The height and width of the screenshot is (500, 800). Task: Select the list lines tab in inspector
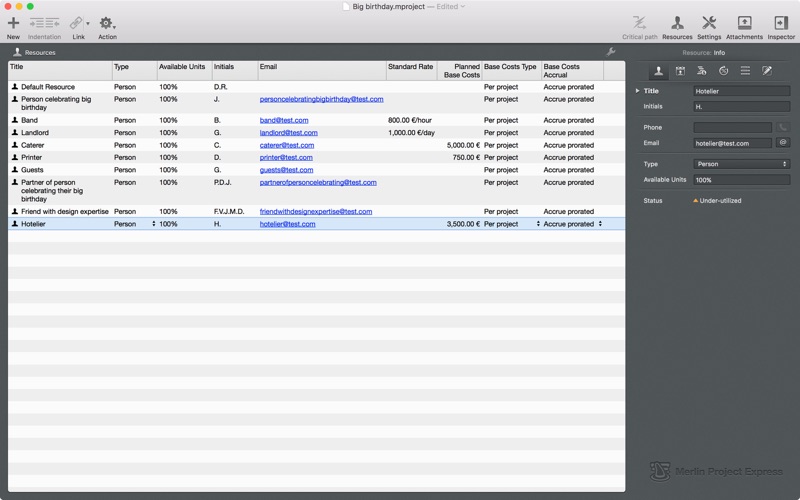(745, 71)
